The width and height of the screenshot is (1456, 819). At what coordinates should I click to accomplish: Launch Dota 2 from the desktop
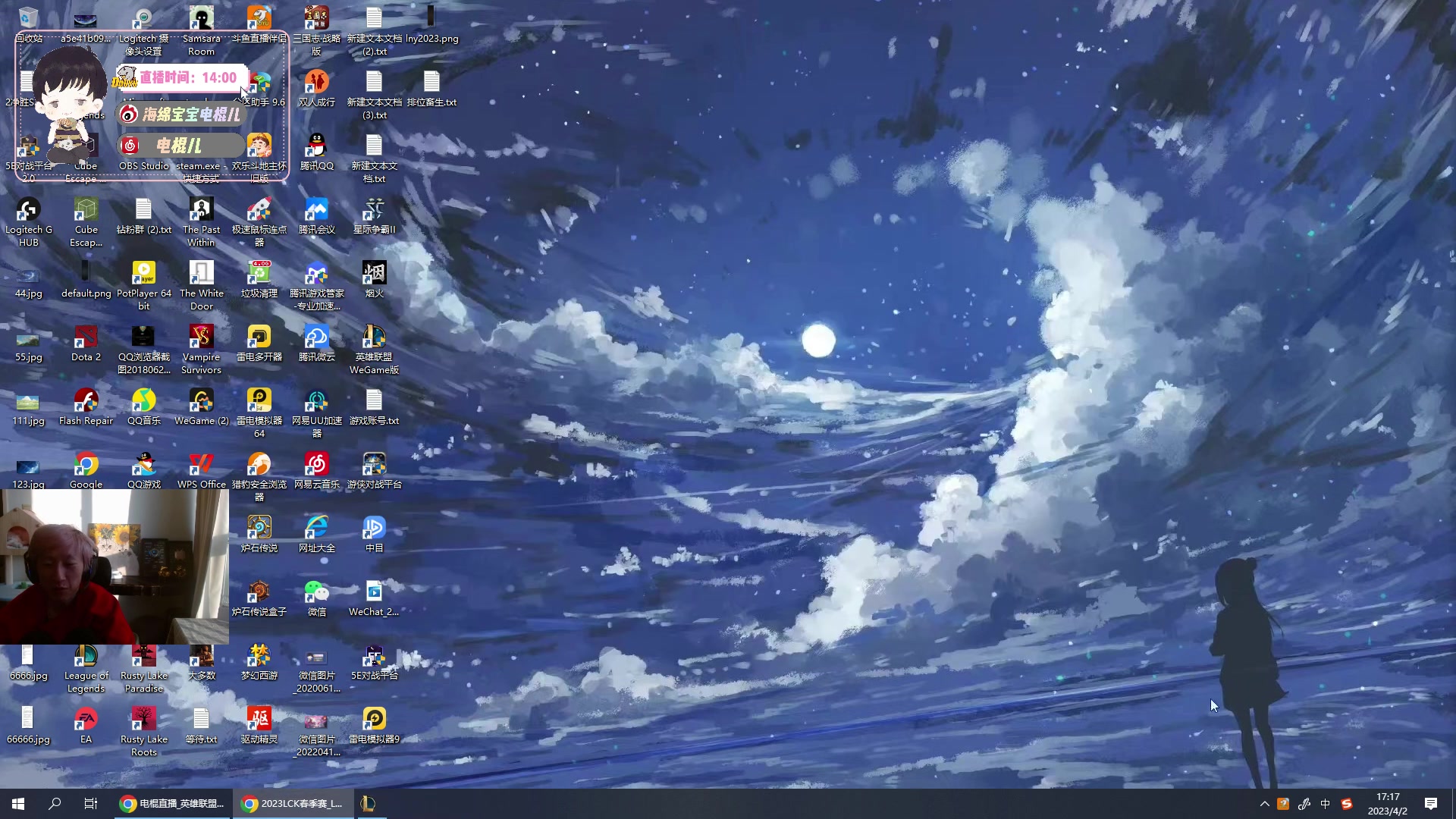point(86,343)
